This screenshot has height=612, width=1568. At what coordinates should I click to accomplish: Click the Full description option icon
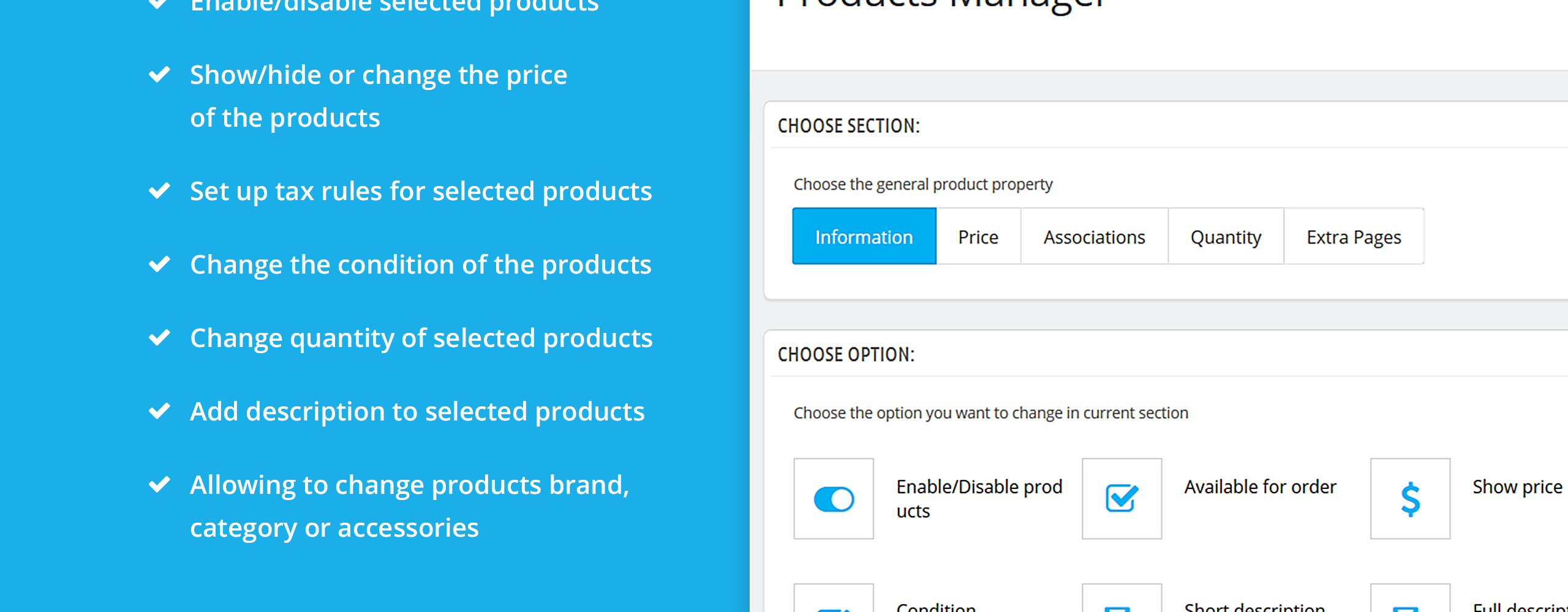click(1410, 598)
